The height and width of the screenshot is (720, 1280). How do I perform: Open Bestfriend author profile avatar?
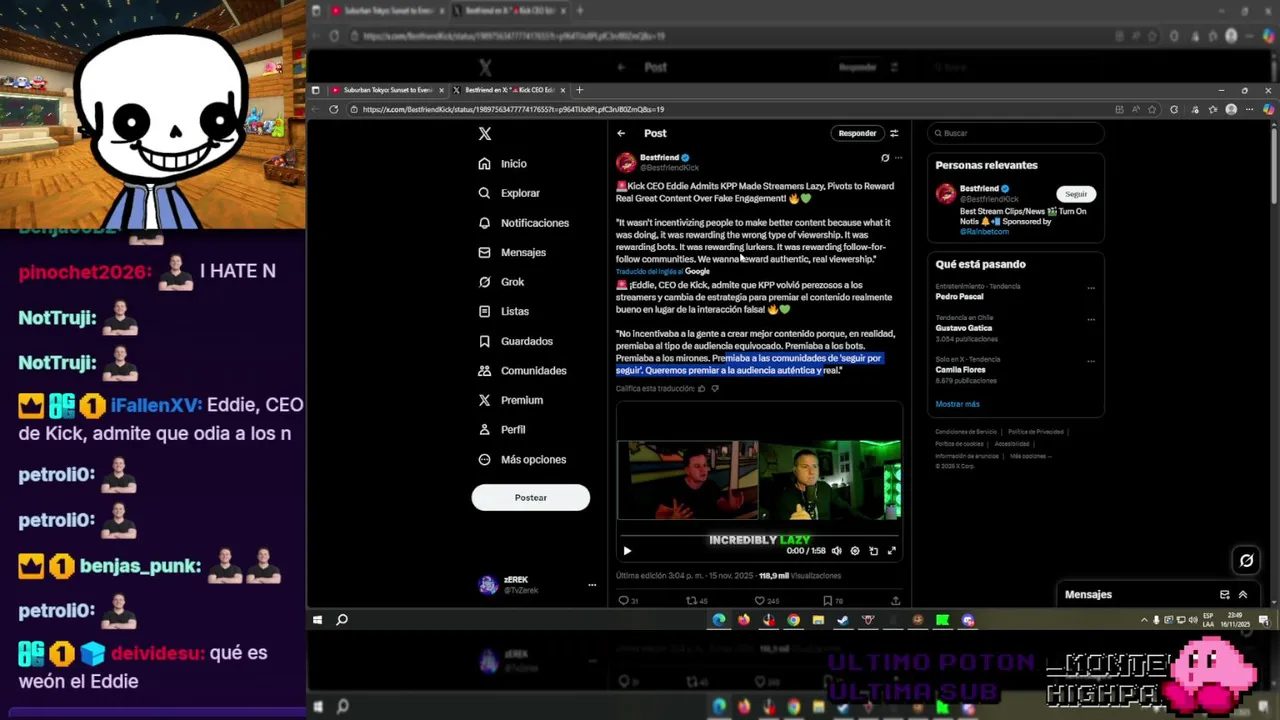626,162
